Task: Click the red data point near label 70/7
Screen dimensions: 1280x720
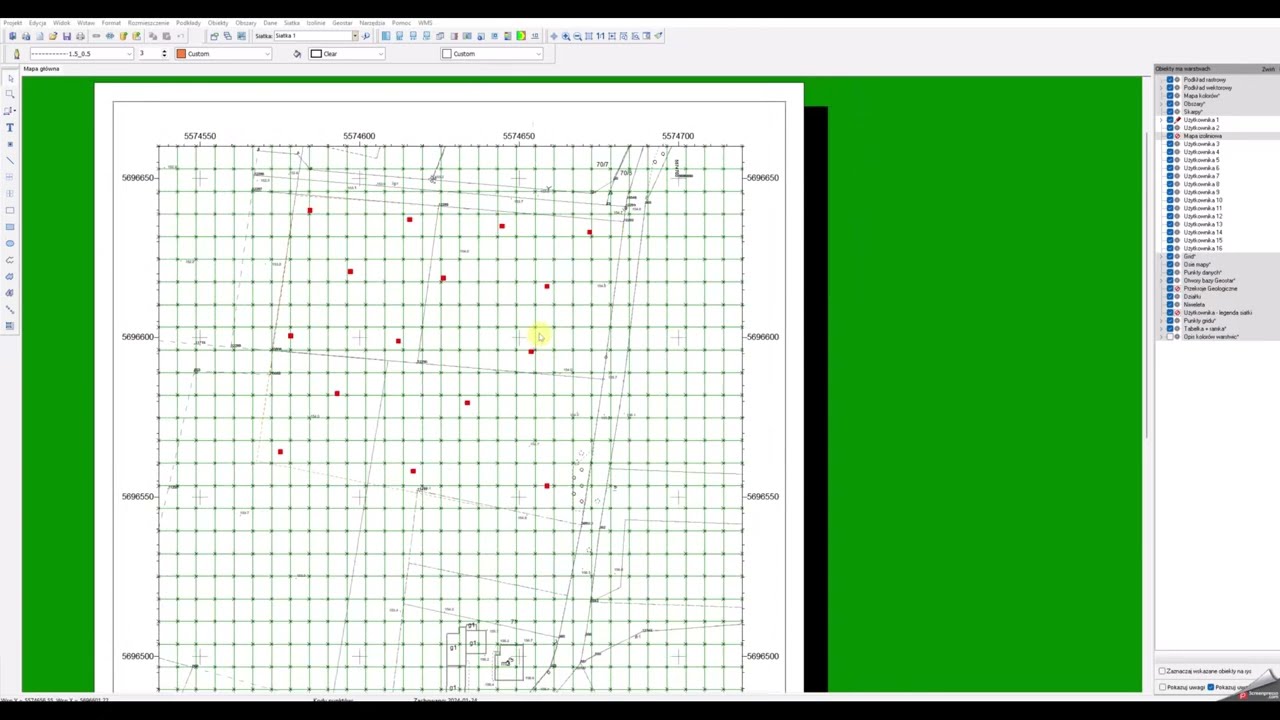Action: pyautogui.click(x=589, y=233)
